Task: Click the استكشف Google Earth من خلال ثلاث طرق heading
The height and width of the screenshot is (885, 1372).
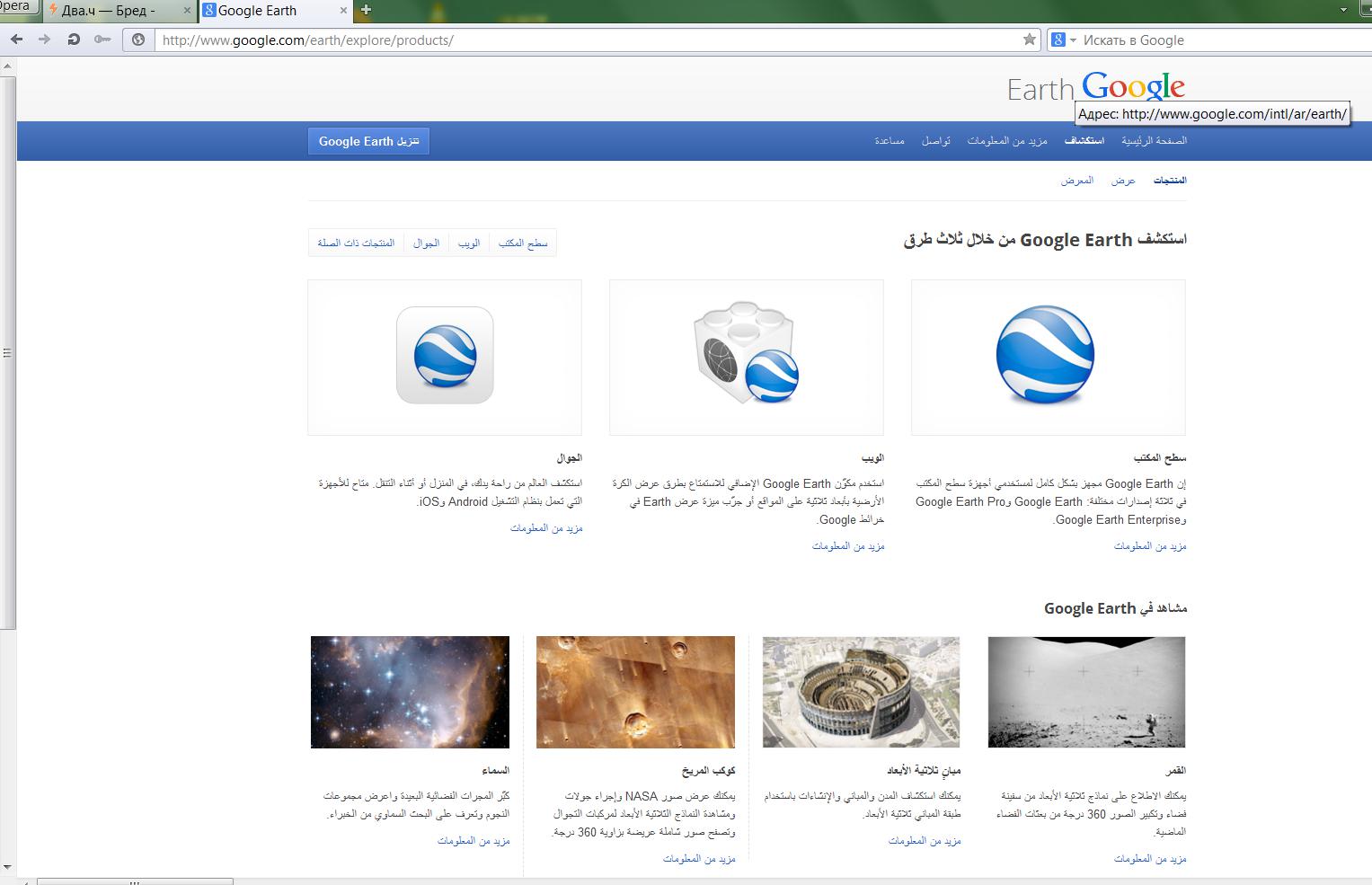Action: 1045,240
